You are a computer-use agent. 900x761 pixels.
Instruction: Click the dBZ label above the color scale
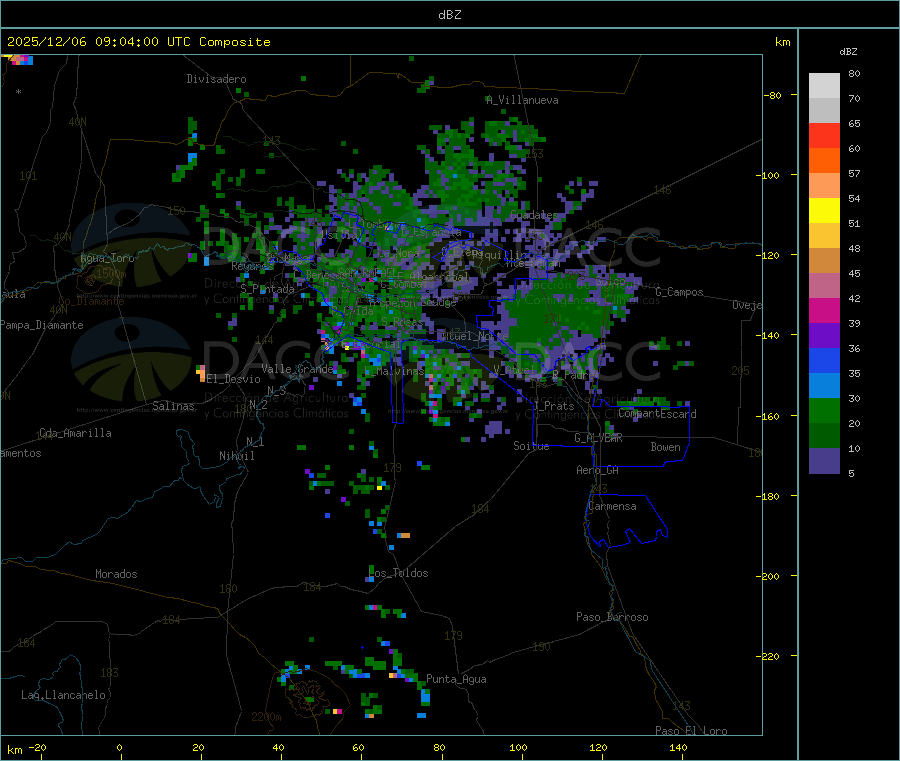point(848,52)
